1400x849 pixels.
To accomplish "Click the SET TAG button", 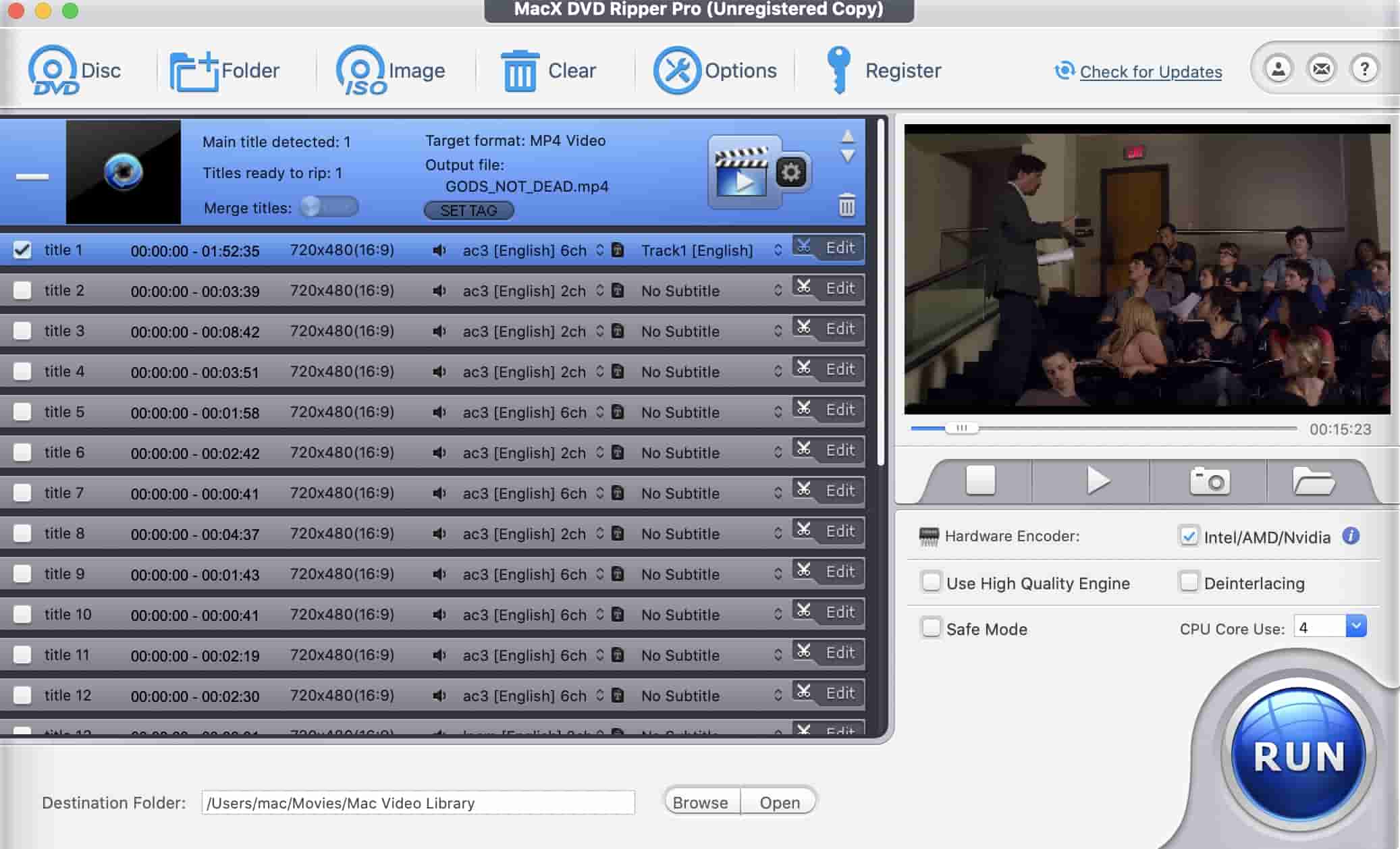I will click(468, 211).
